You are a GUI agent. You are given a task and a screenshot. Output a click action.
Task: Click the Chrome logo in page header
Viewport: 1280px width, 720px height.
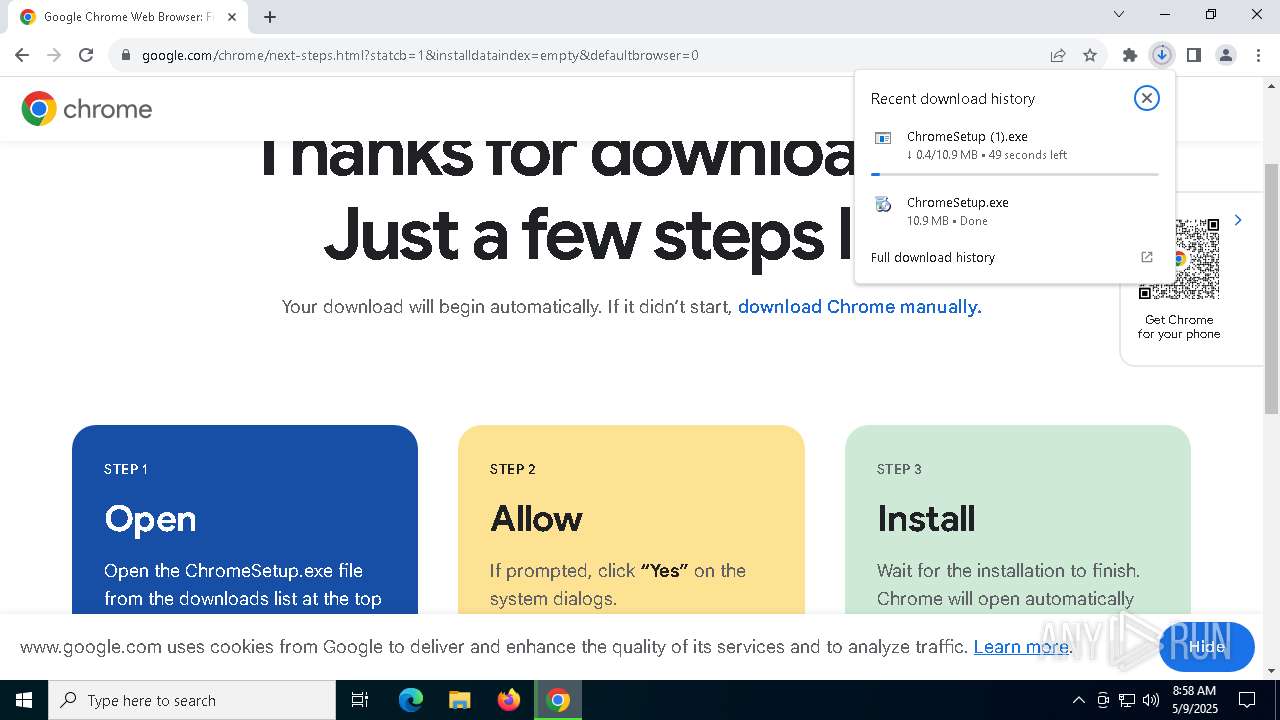tap(87, 108)
